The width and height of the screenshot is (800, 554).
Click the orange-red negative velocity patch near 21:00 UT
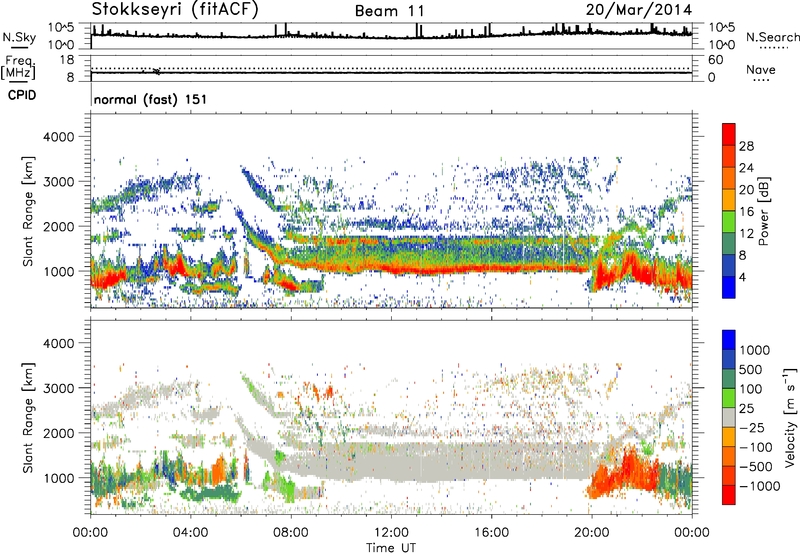[x=624, y=472]
